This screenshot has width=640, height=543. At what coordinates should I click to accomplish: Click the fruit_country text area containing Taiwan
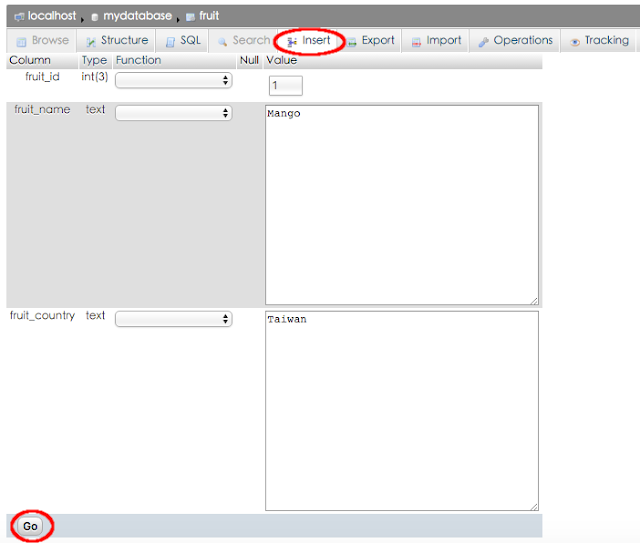coord(402,411)
